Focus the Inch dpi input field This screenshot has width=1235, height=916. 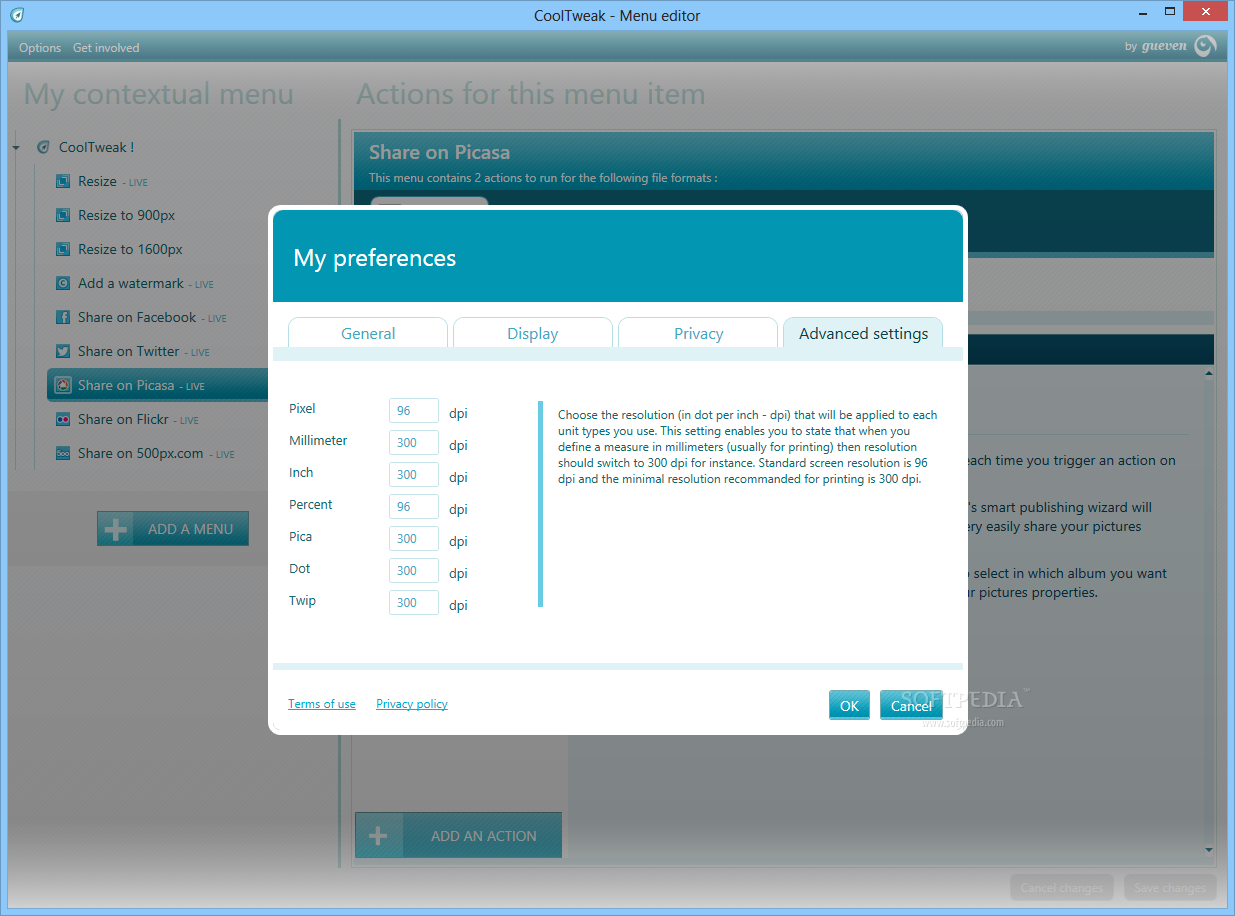click(x=414, y=475)
